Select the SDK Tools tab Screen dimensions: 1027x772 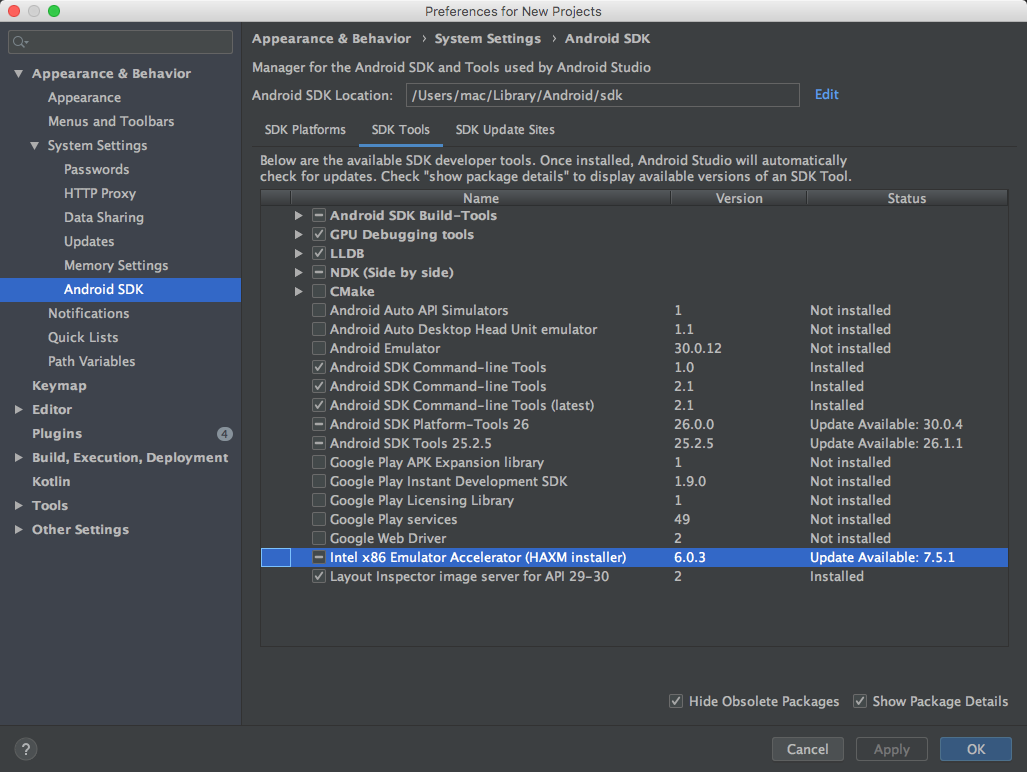click(x=400, y=130)
